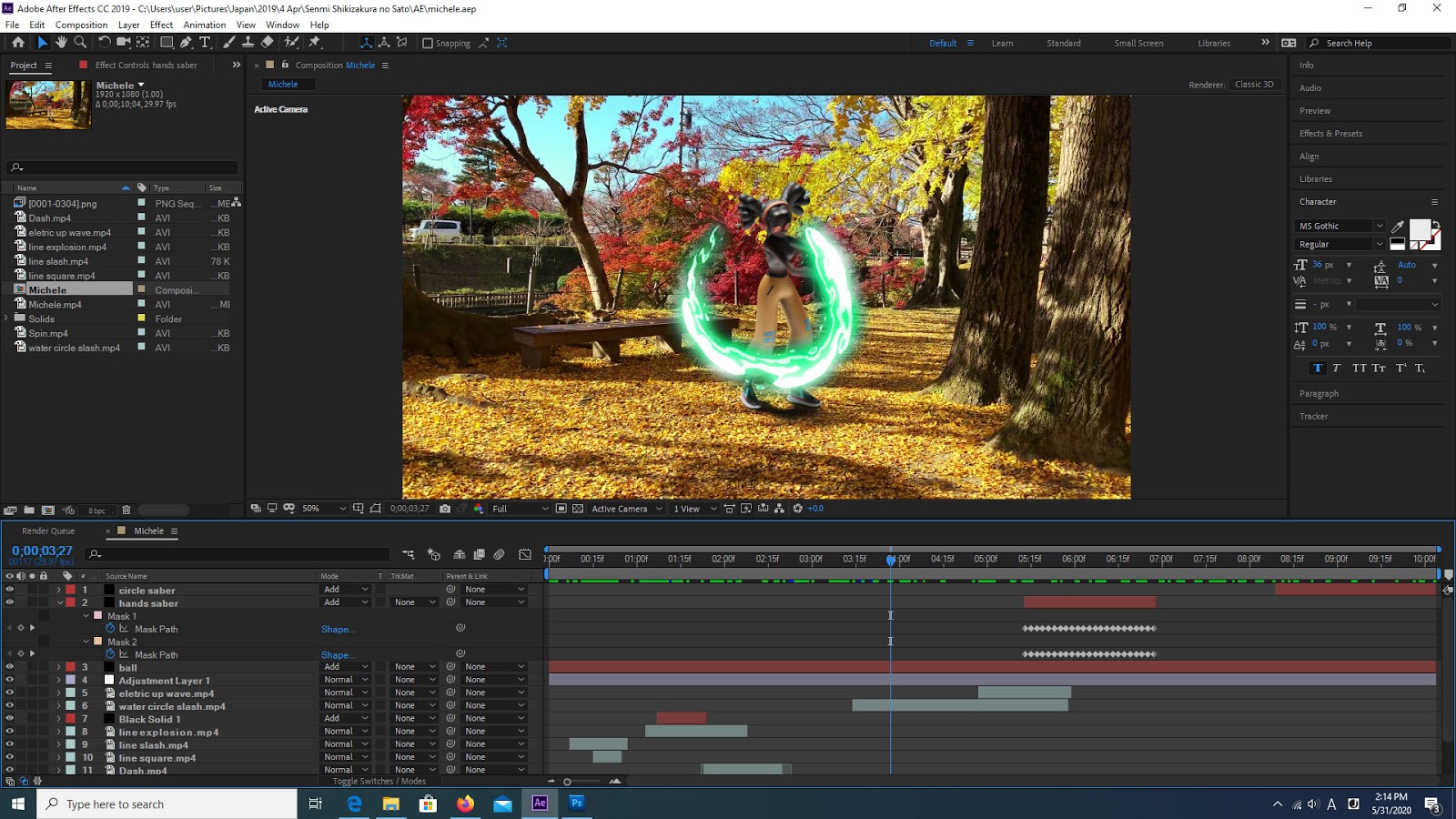Switch to the Standard workspace
The image size is (1456, 819).
point(1064,43)
